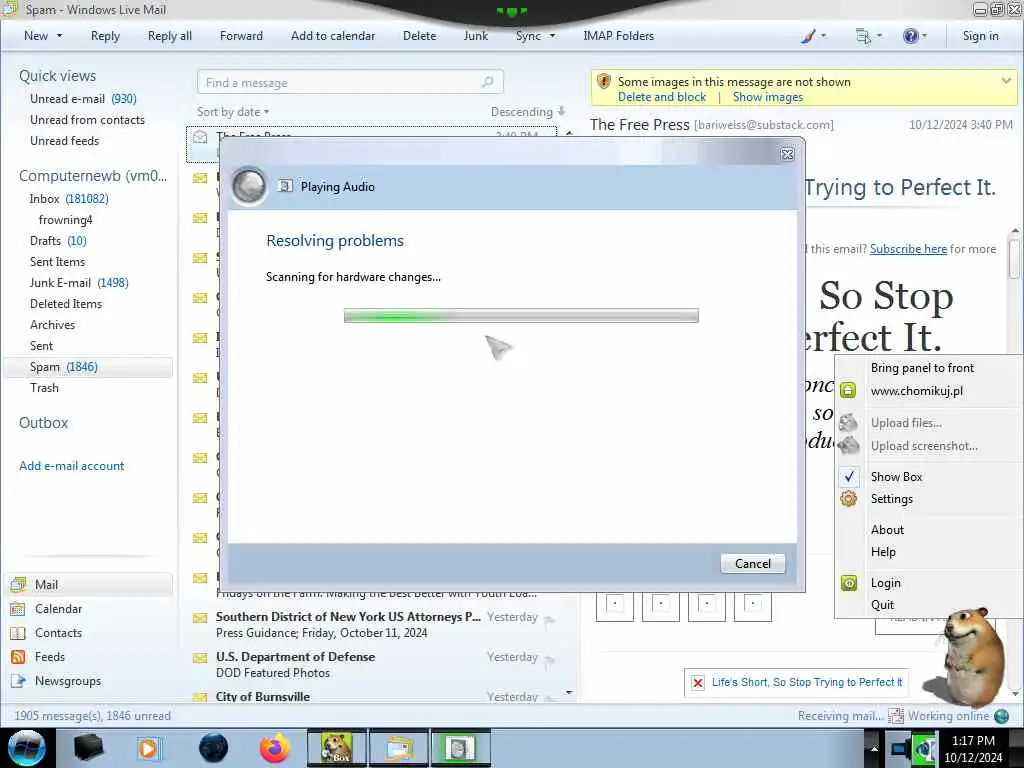The image size is (1024, 768).
Task: Click the Reply toolbar button
Action: pyautogui.click(x=105, y=36)
